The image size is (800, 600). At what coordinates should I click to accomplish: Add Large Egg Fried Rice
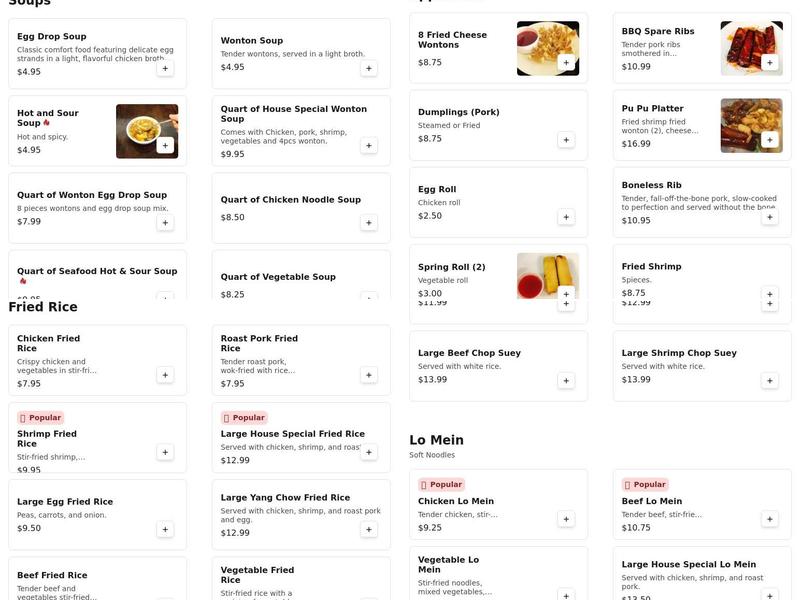(165, 529)
